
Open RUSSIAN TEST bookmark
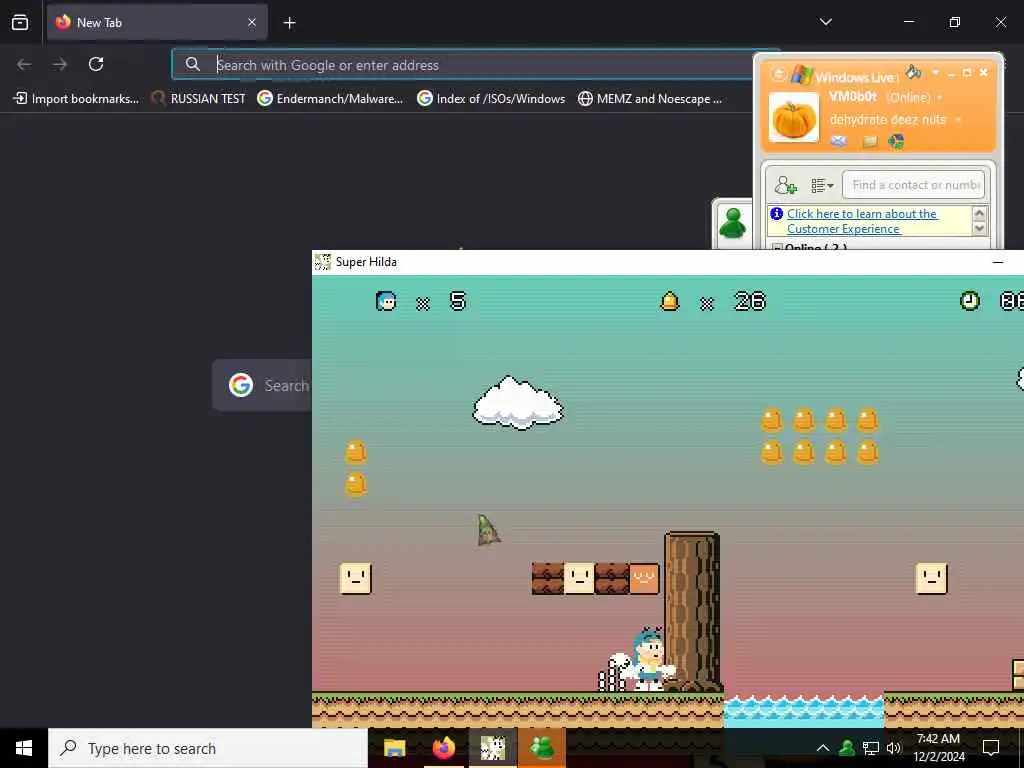tap(198, 99)
